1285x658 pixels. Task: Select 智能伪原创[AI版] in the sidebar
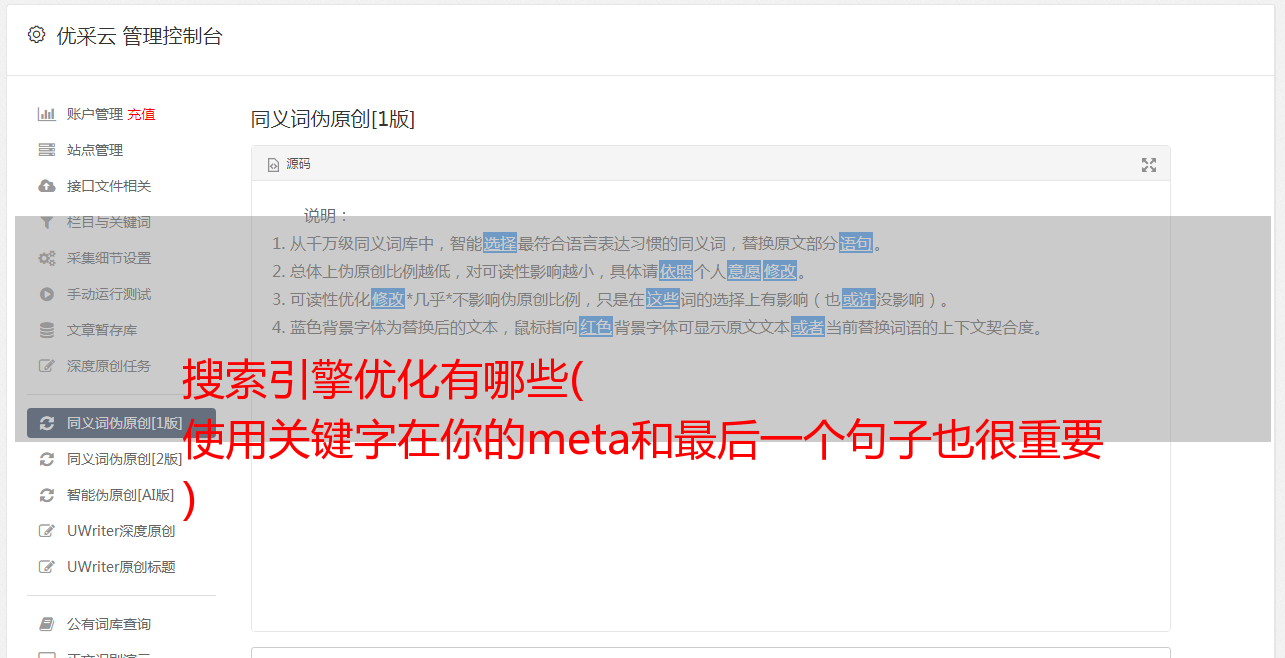(x=120, y=495)
